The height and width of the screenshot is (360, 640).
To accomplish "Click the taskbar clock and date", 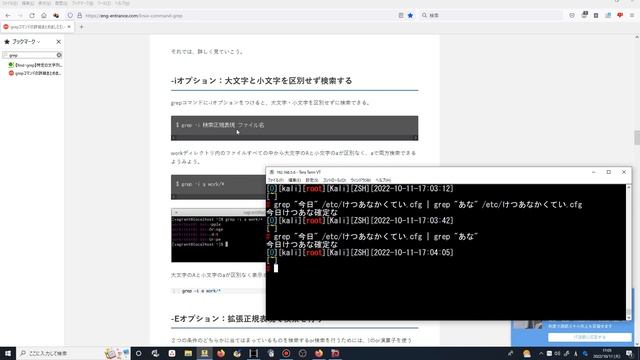I will point(607,353).
